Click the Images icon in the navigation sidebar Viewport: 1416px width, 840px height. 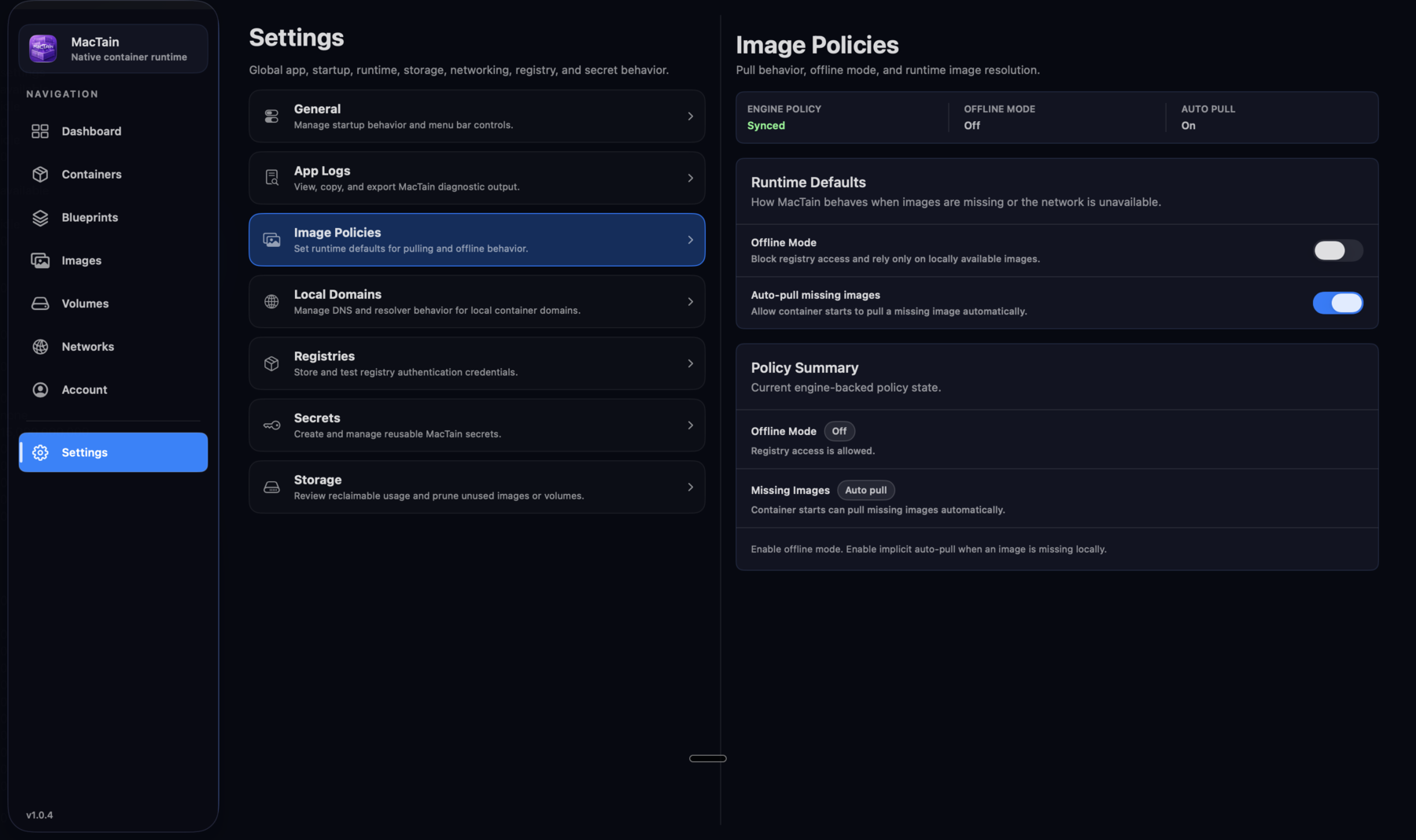(x=40, y=260)
